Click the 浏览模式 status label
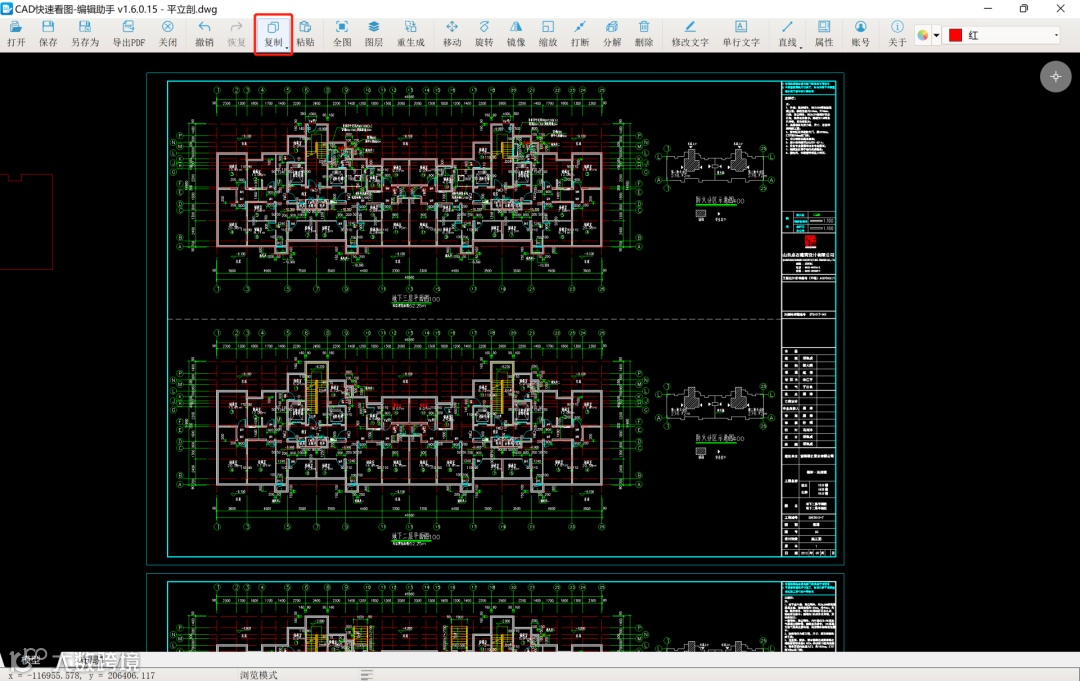Screen dimensions: 1080x681 coord(258,675)
